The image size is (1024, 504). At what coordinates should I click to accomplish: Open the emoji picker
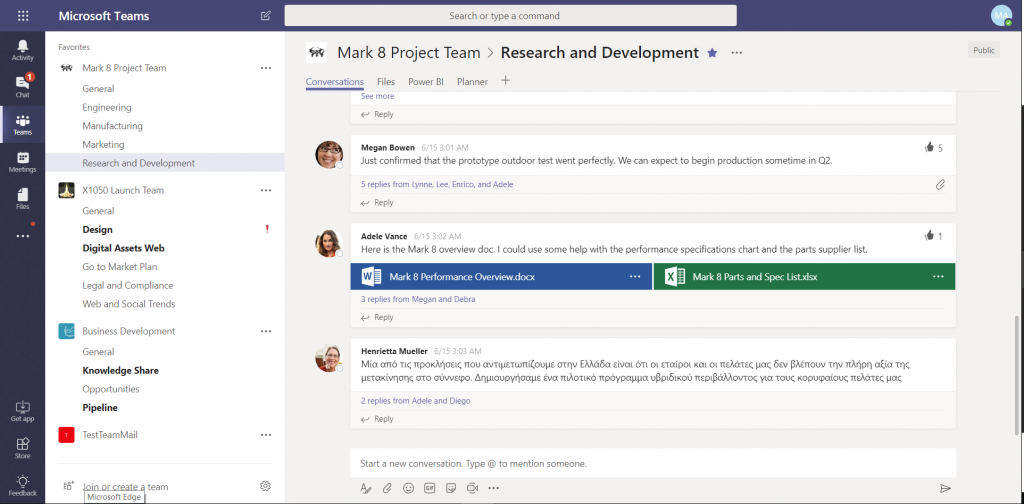(408, 488)
